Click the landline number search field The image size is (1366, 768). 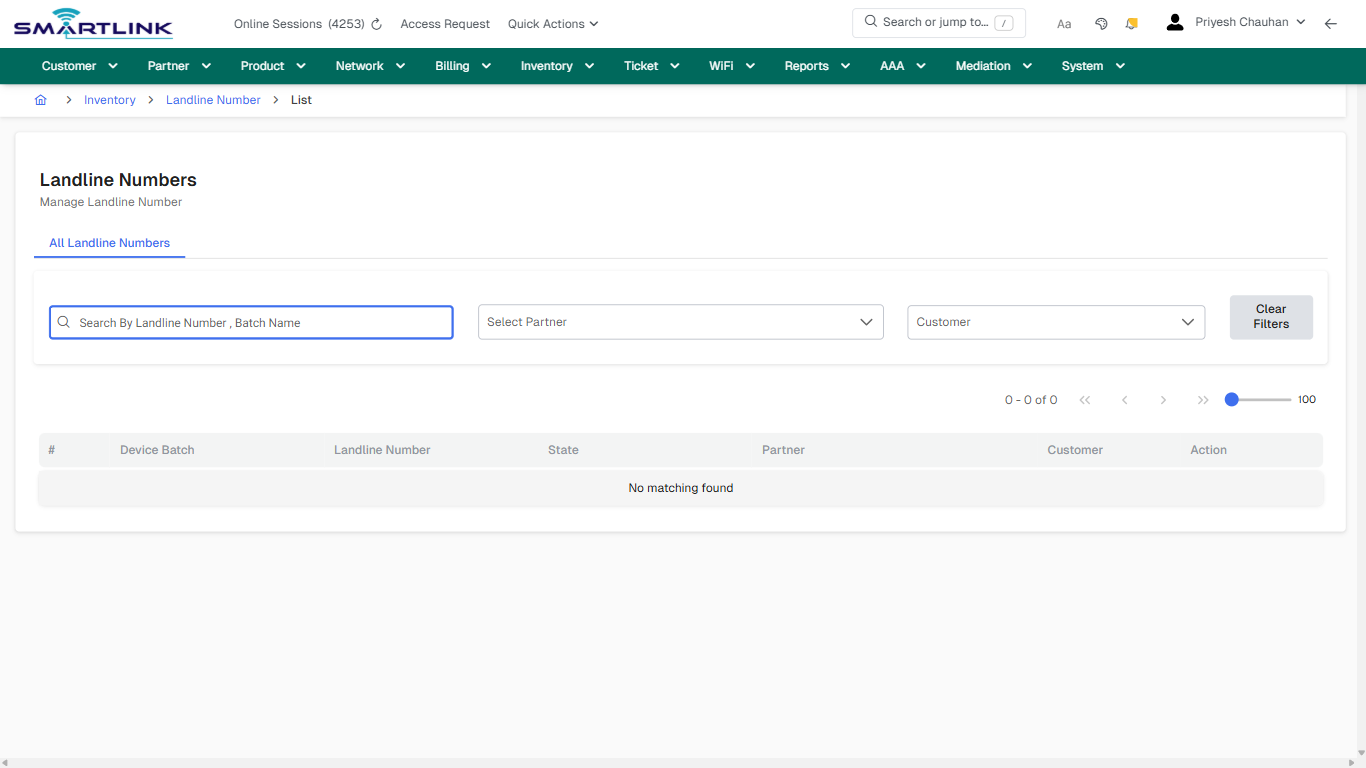coord(250,322)
